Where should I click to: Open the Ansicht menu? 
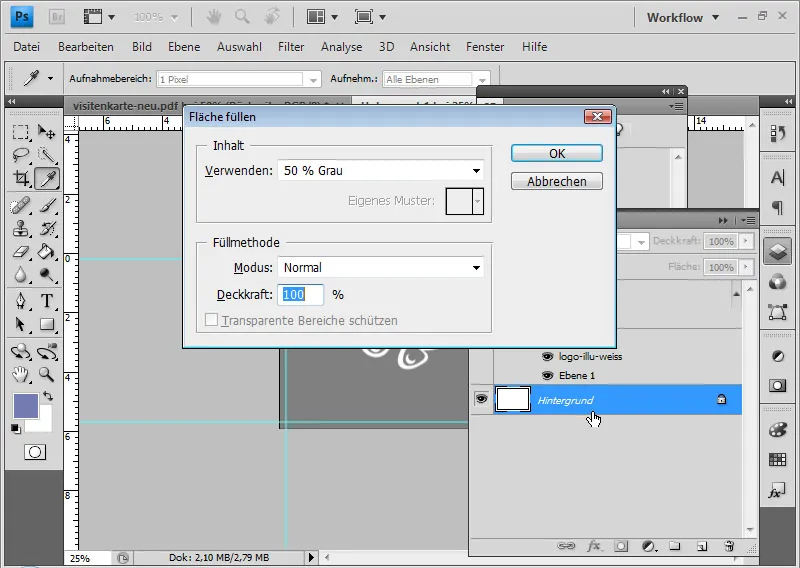click(430, 47)
